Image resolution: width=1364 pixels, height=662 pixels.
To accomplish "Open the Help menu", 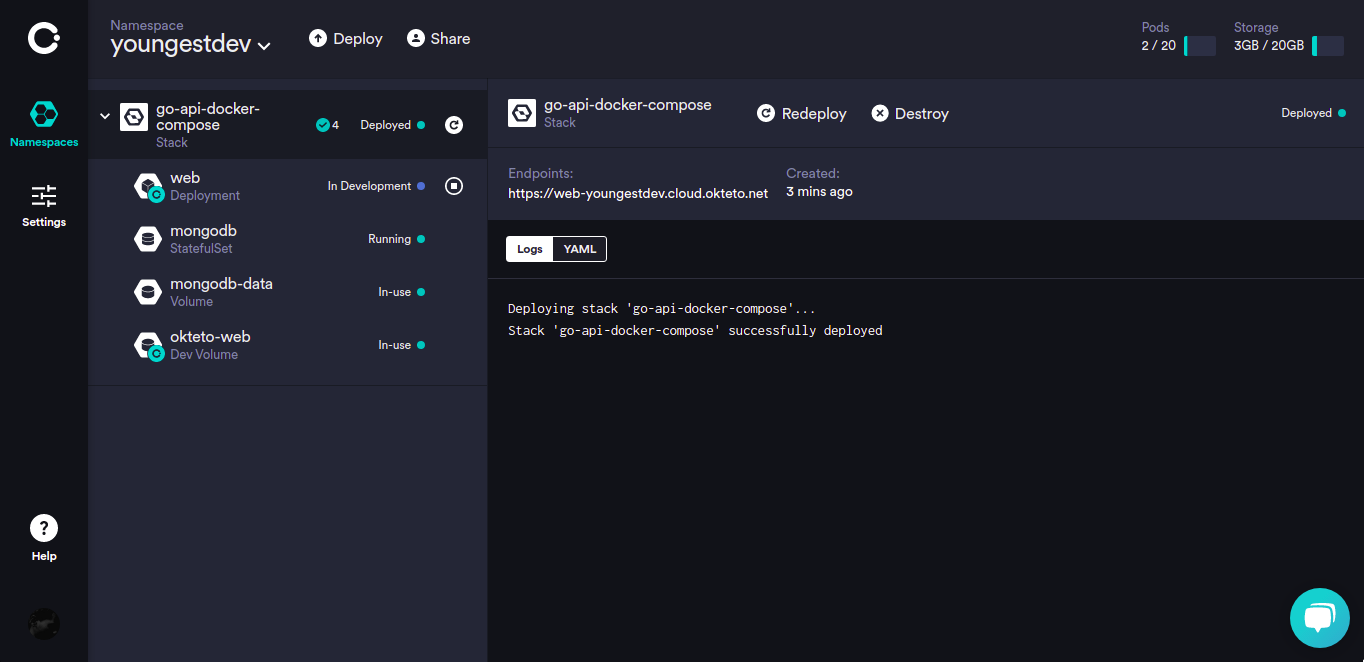I will [44, 538].
